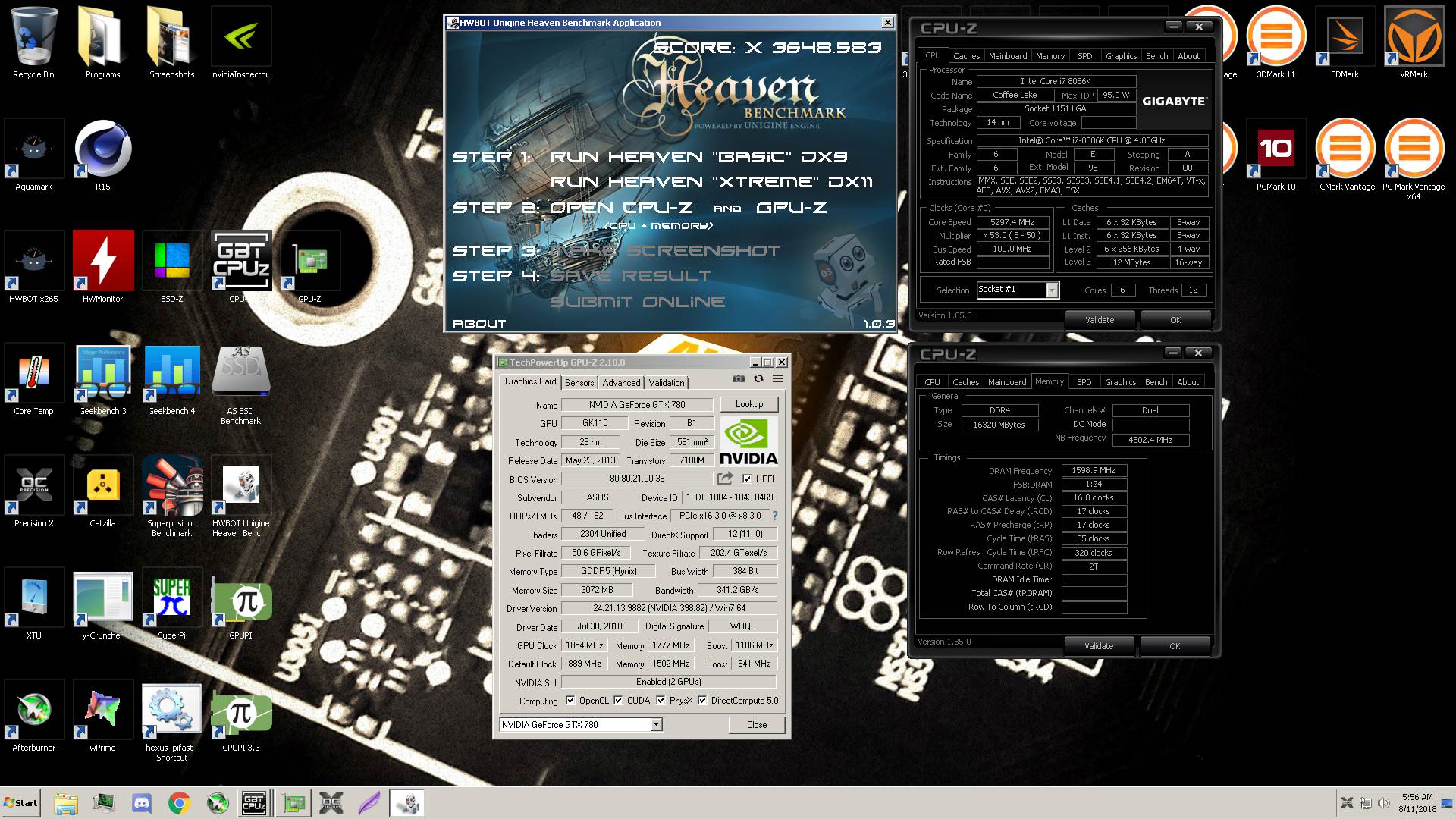Toggle the DirectCompute 5.0 checkbox
This screenshot has height=819, width=1456.
pos(702,701)
